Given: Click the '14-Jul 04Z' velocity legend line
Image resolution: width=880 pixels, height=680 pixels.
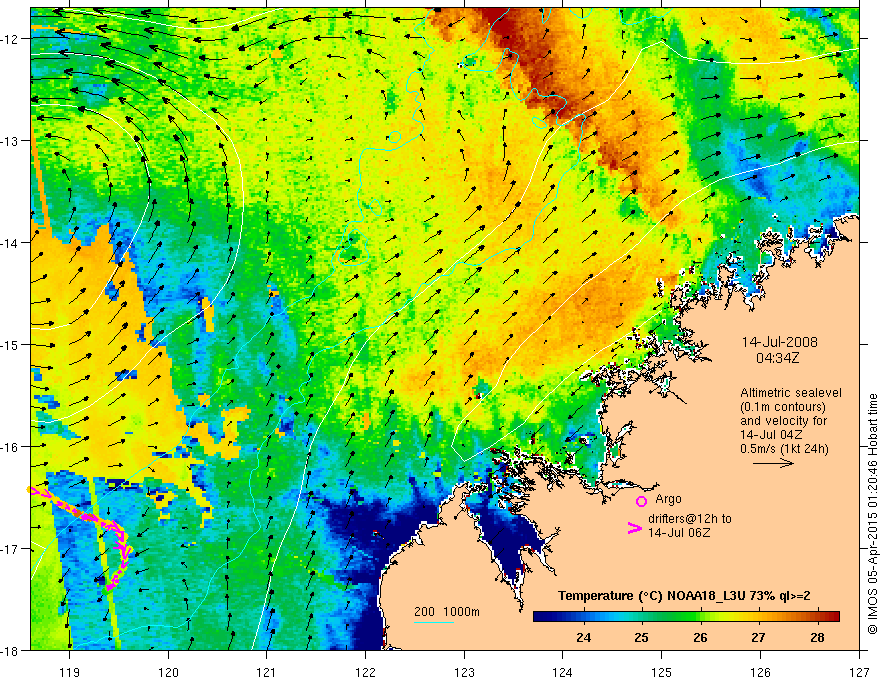Looking at the screenshot, I should pyautogui.click(x=771, y=435).
